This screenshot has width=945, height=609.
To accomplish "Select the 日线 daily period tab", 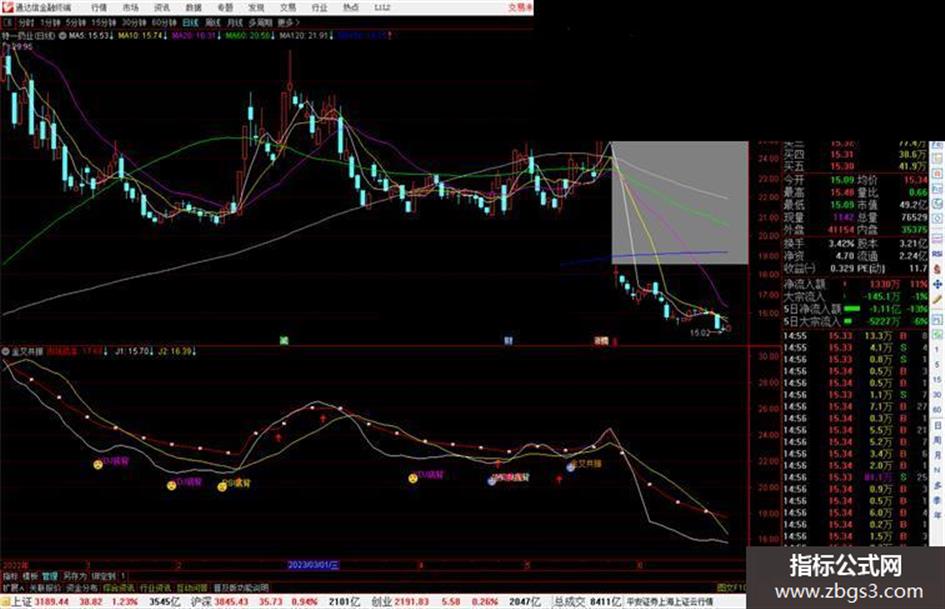I will pos(190,23).
